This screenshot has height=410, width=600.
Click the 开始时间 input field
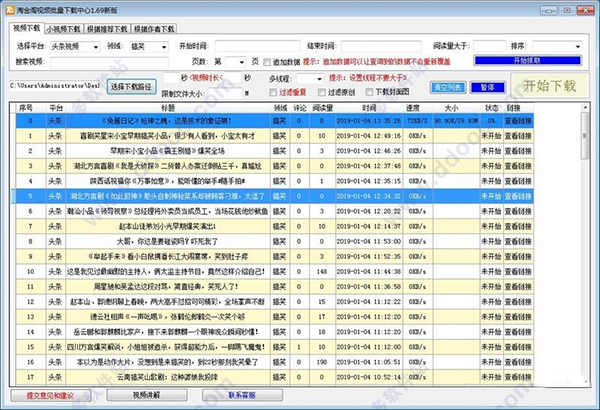[x=257, y=46]
